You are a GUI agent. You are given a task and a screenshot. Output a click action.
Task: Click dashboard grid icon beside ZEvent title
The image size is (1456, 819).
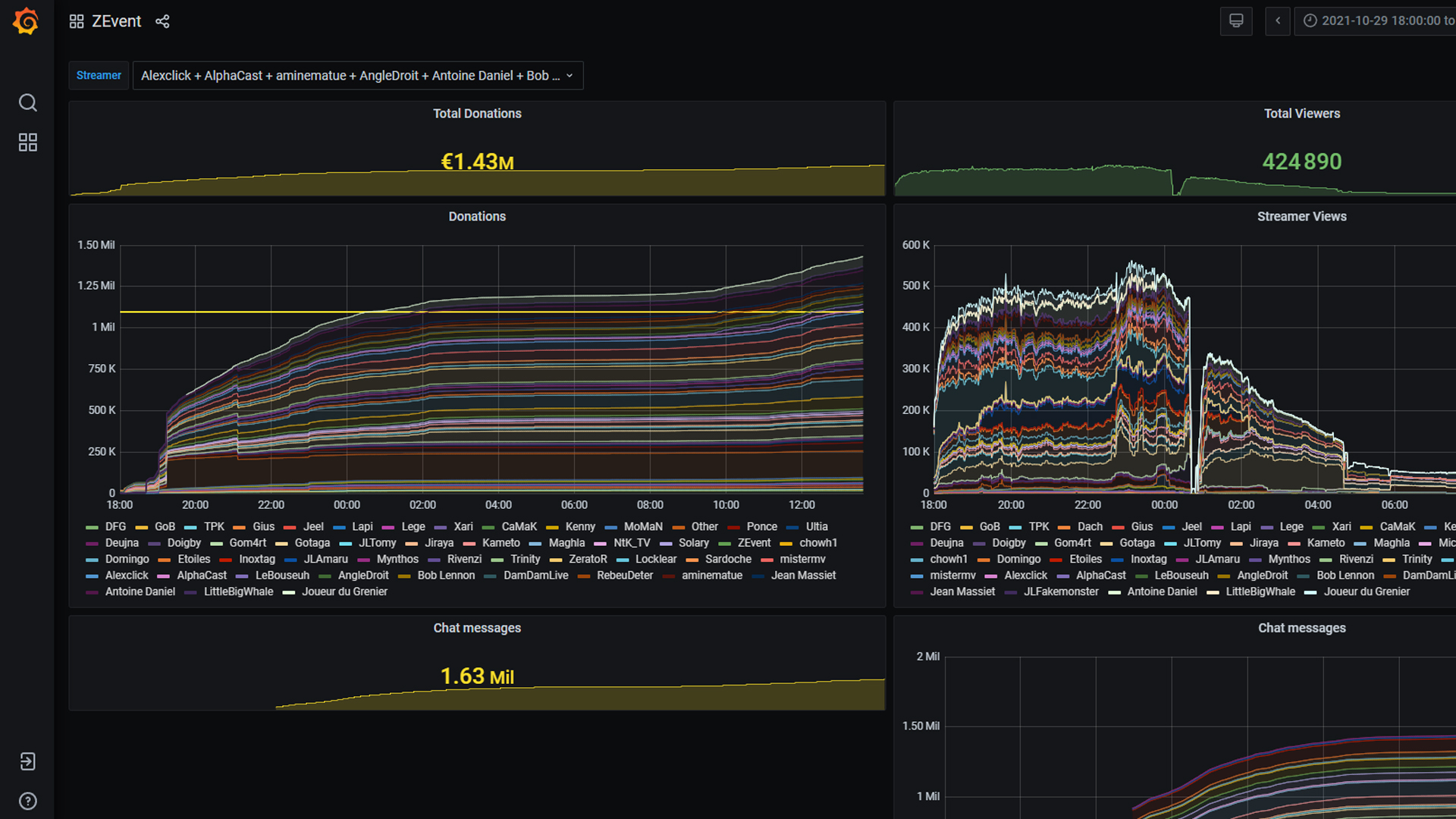[77, 21]
